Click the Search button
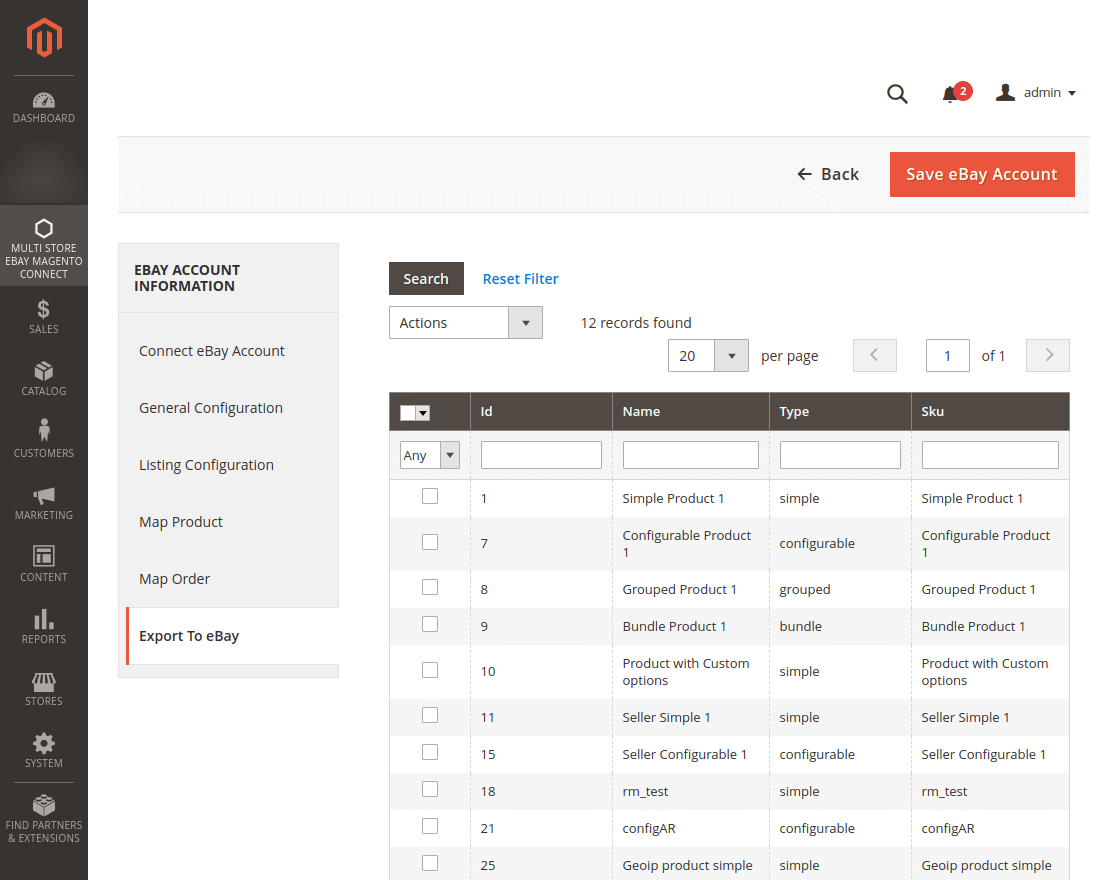This screenshot has width=1120, height=880. coord(426,279)
